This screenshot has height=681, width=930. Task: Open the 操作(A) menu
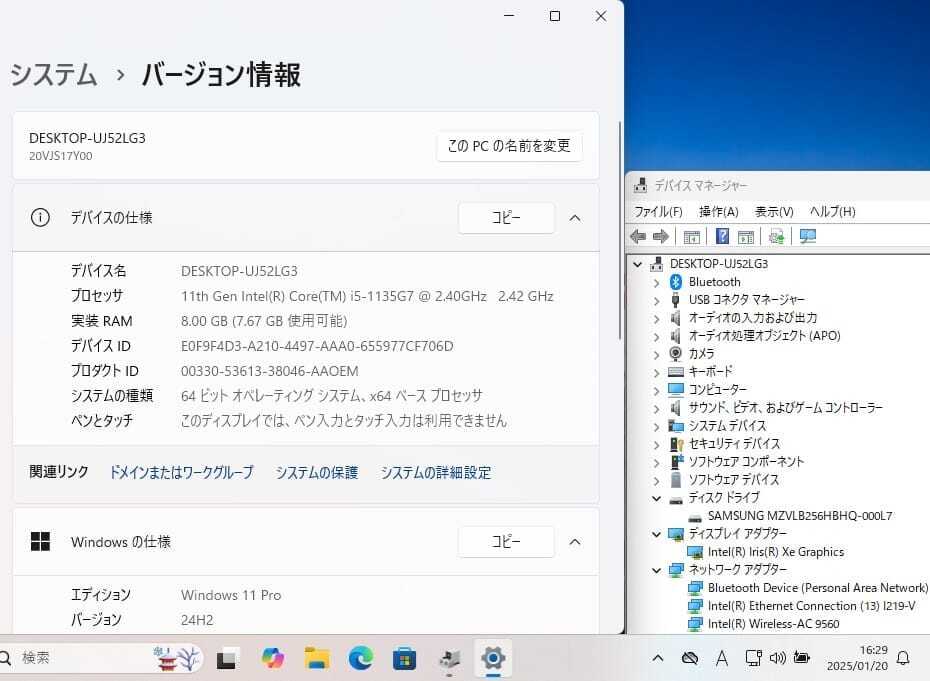[718, 212]
